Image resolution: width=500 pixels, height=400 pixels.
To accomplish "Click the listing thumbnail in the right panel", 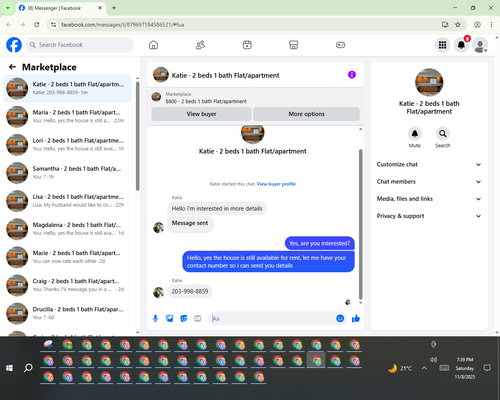I will [429, 82].
